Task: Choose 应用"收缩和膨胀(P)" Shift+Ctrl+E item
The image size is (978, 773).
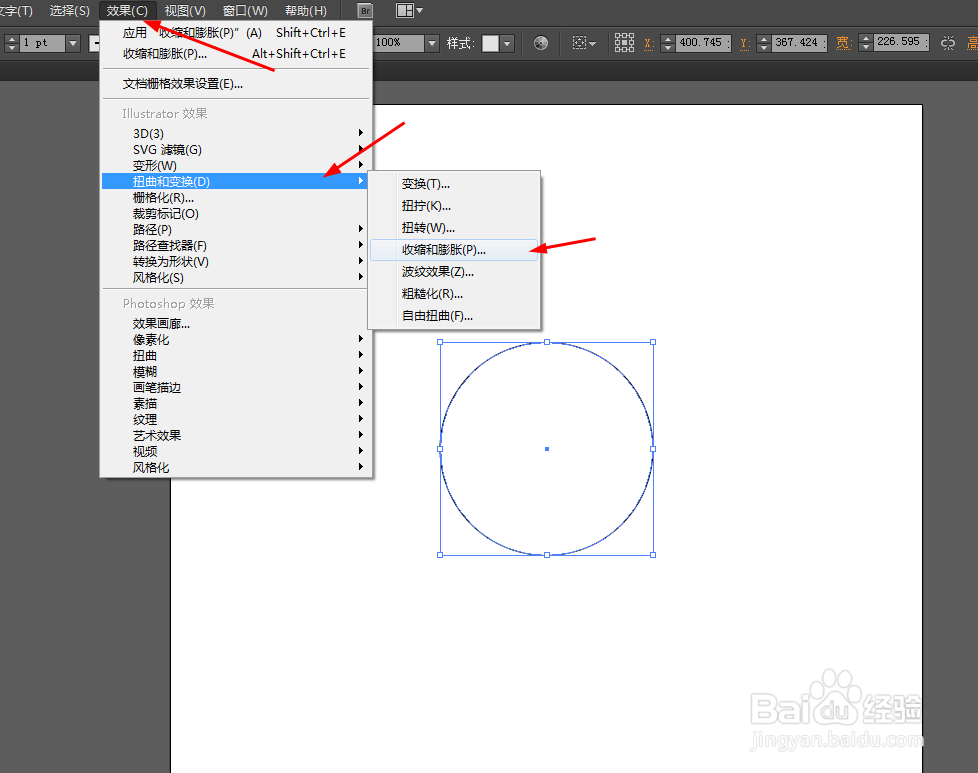Action: (236, 32)
